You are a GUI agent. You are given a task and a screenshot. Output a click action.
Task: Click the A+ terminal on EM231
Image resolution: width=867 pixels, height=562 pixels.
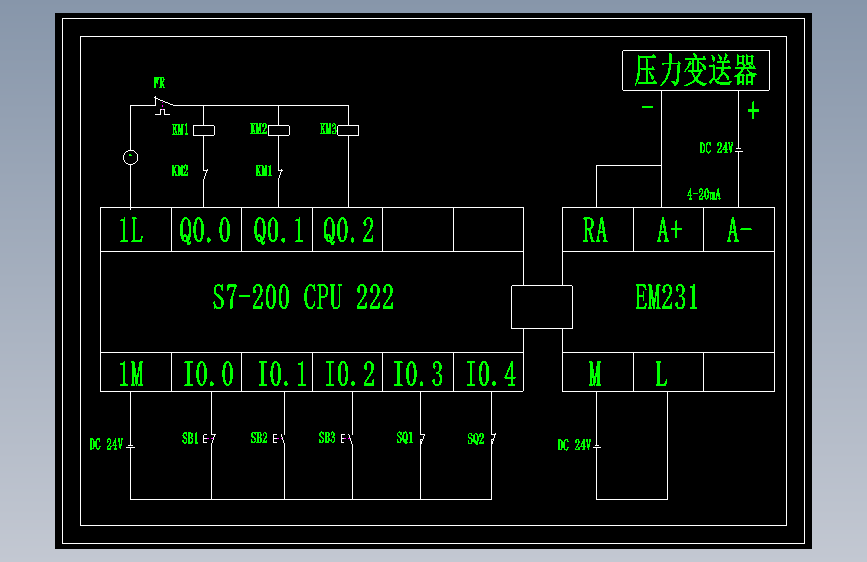(668, 230)
